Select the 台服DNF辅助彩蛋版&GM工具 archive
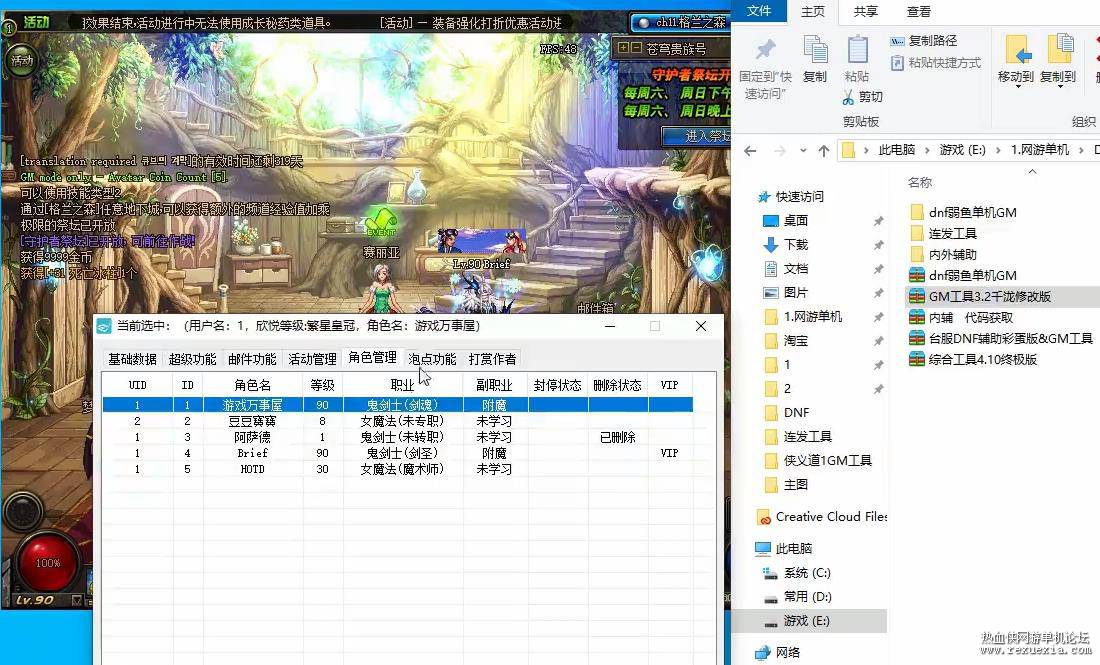Viewport: 1100px width, 665px height. [1010, 338]
